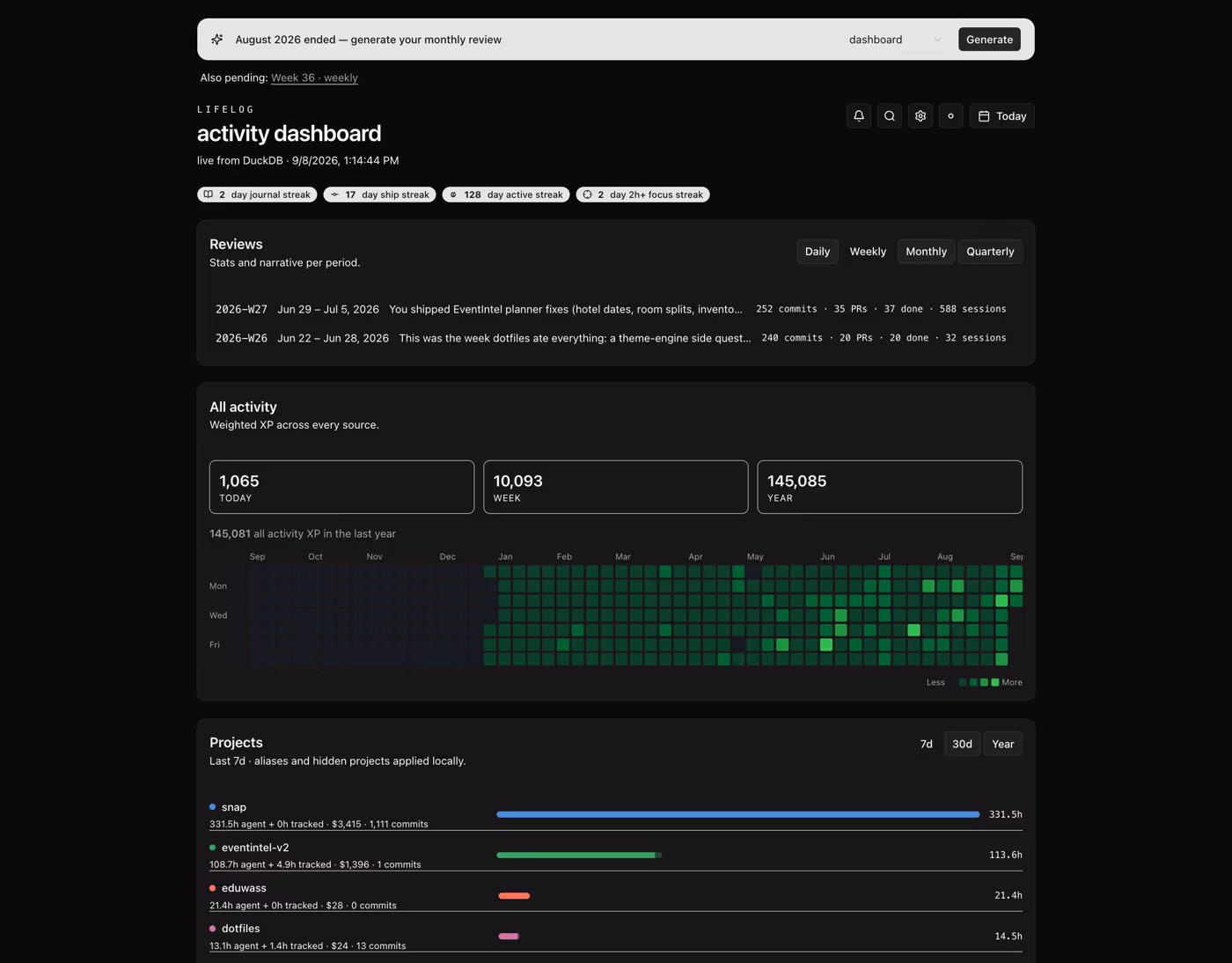The image size is (1232, 963).
Task: Open the 2026-W27 review row
Action: [x=616, y=309]
